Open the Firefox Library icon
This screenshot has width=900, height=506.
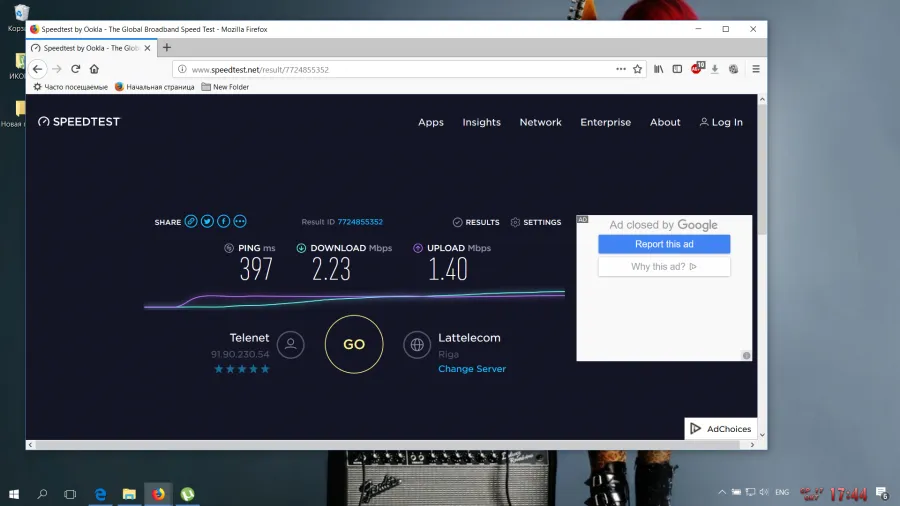tap(658, 69)
